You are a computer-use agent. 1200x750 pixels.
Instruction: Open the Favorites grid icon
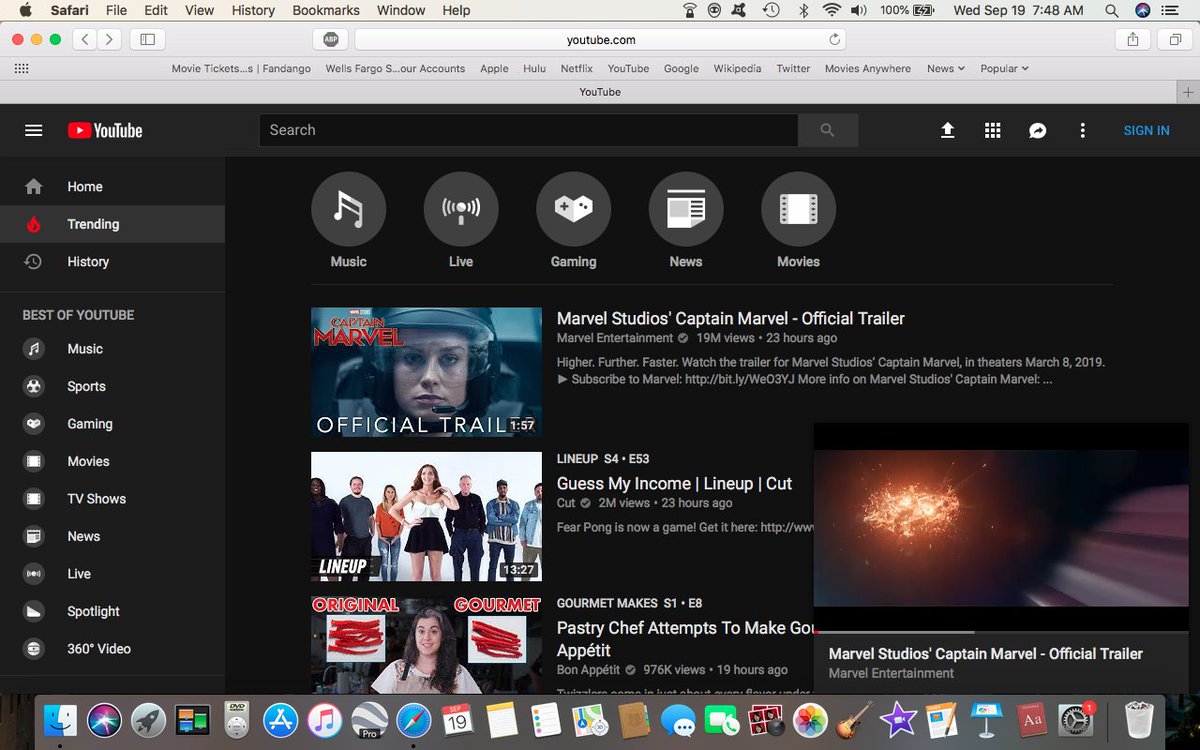click(21, 69)
